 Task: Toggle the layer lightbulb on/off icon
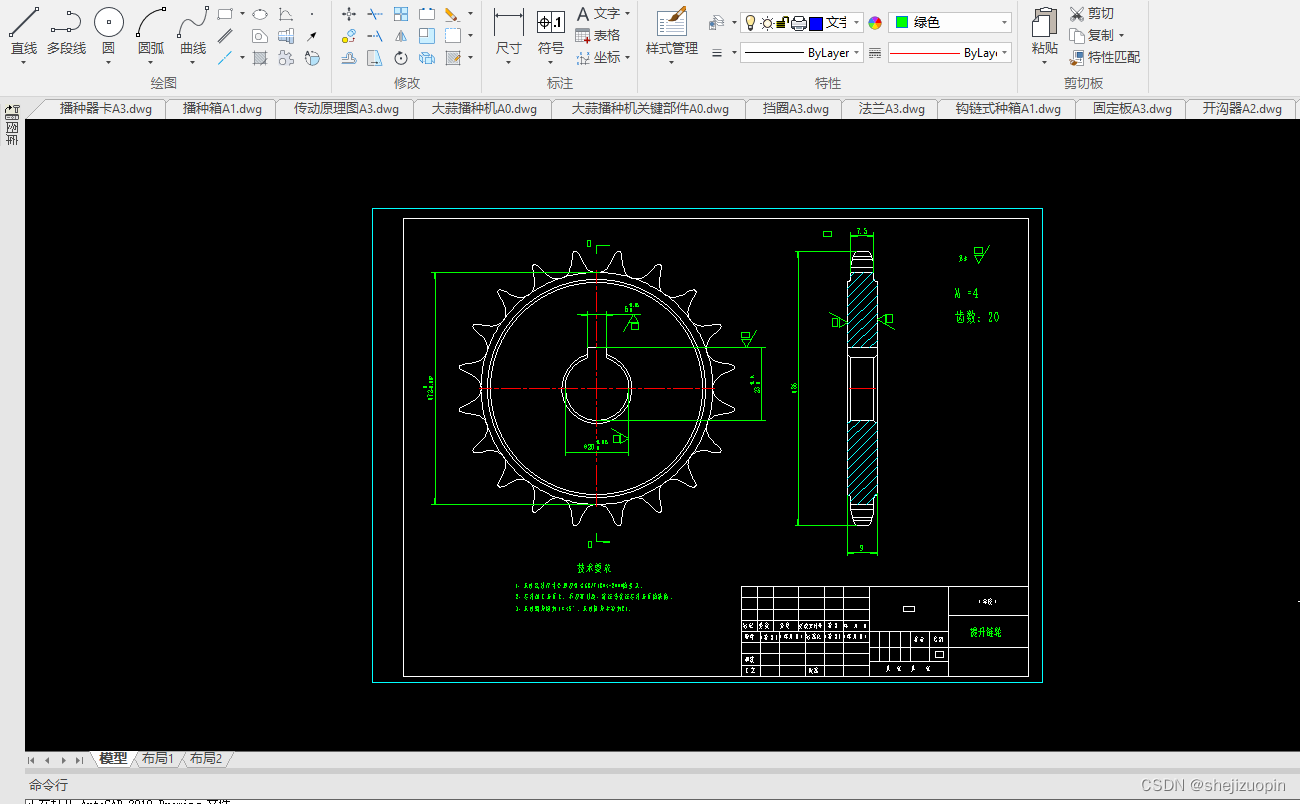[751, 23]
